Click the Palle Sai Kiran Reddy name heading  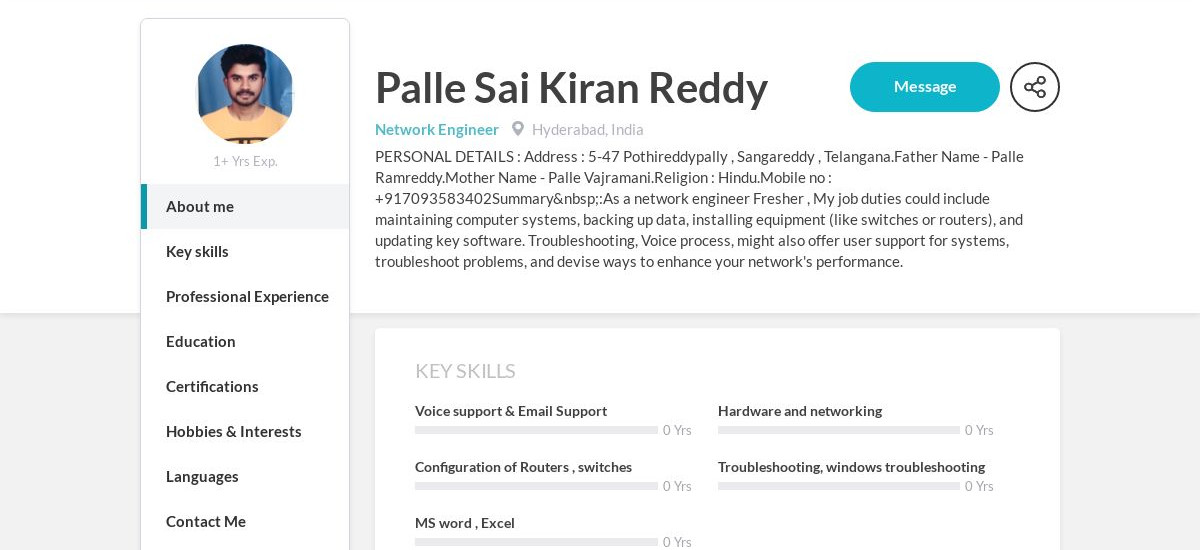(571, 88)
